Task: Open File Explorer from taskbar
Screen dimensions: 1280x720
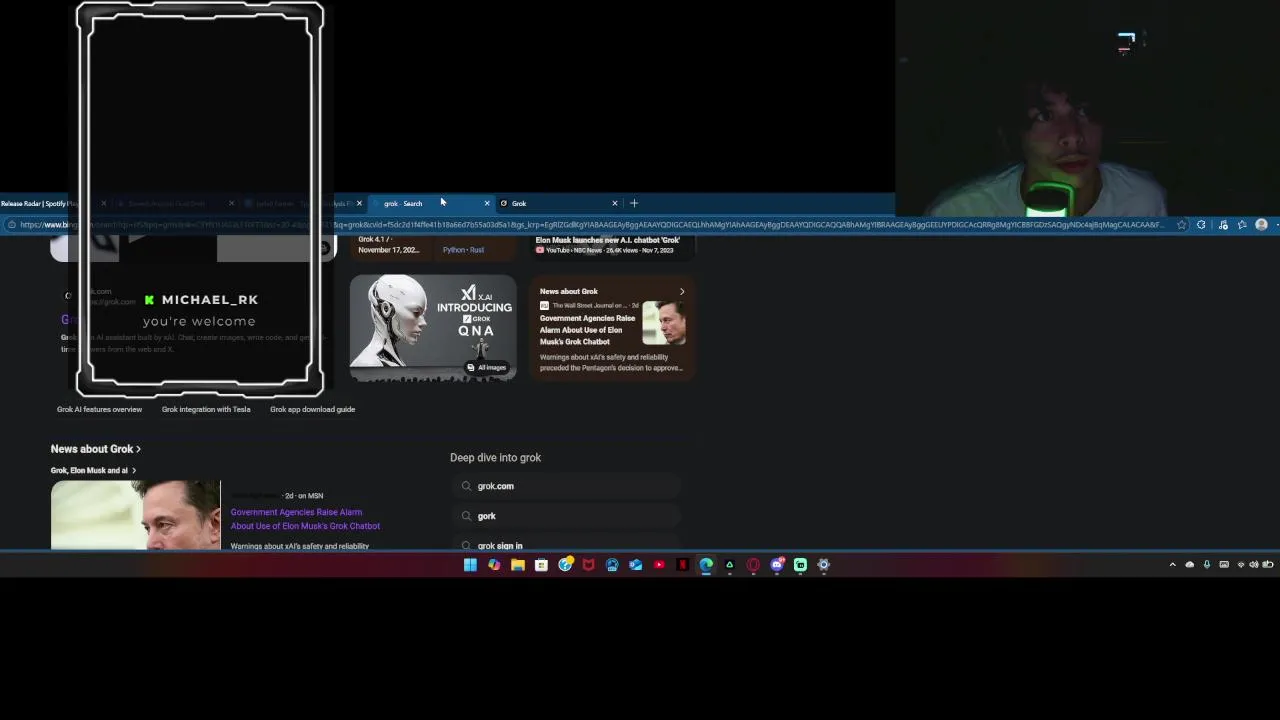Action: tap(518, 565)
